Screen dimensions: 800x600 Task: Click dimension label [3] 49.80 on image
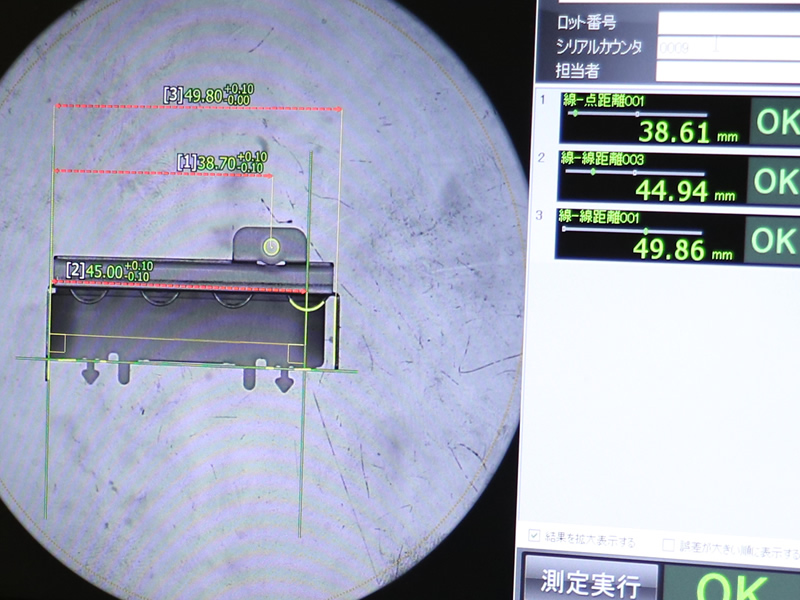click(x=208, y=95)
